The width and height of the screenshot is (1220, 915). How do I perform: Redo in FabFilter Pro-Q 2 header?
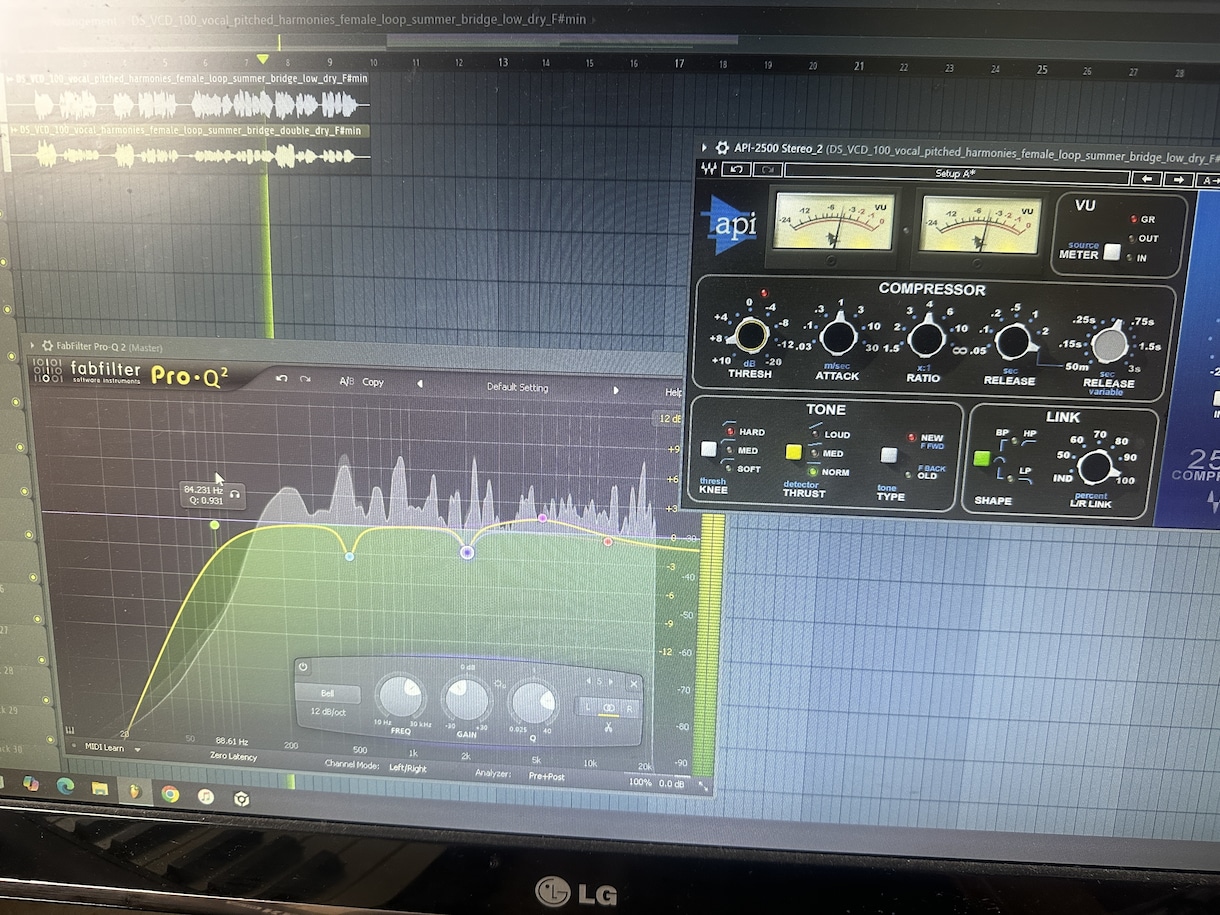(305, 380)
